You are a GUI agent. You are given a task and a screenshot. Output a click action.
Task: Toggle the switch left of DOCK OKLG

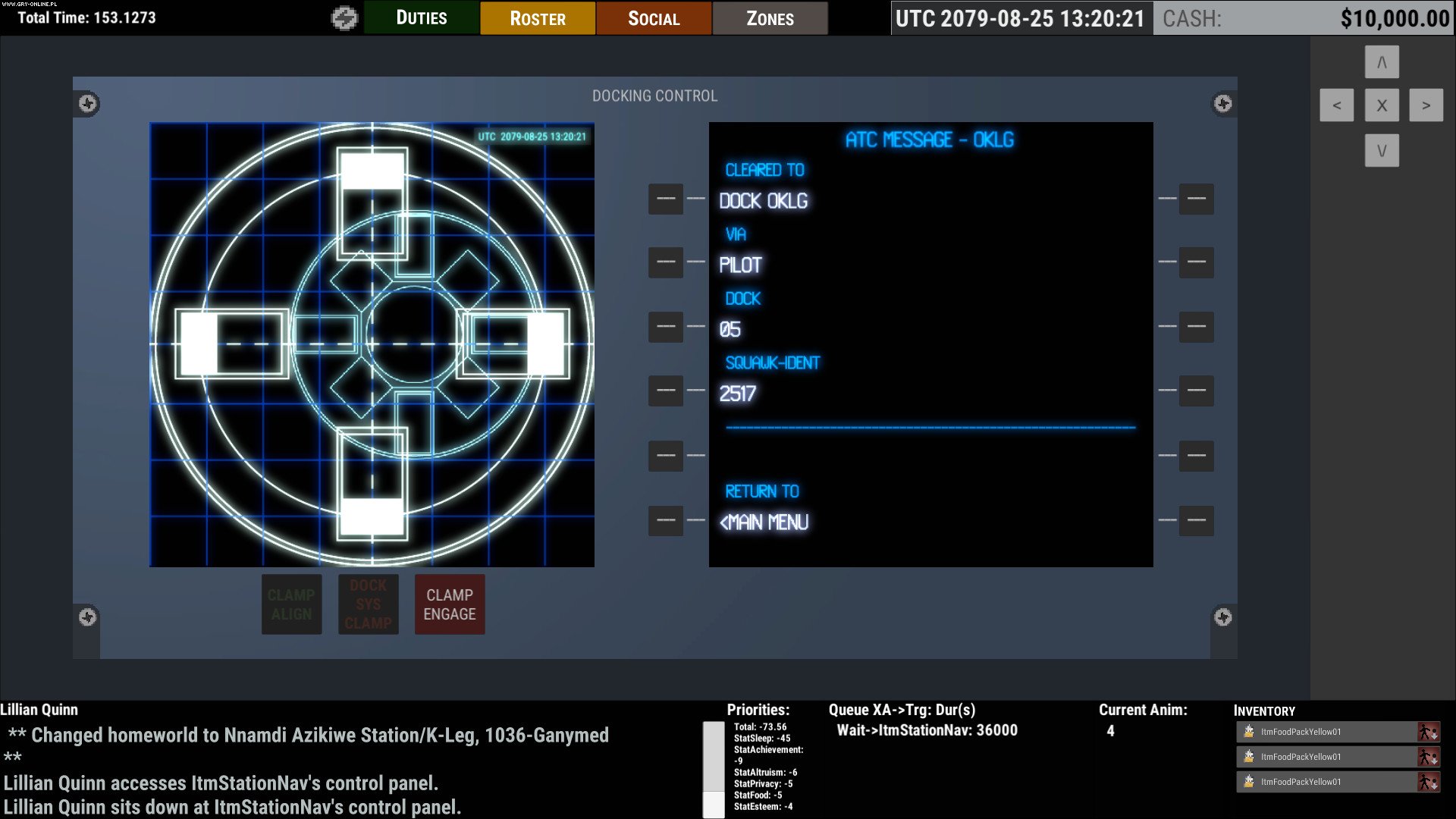tap(666, 199)
